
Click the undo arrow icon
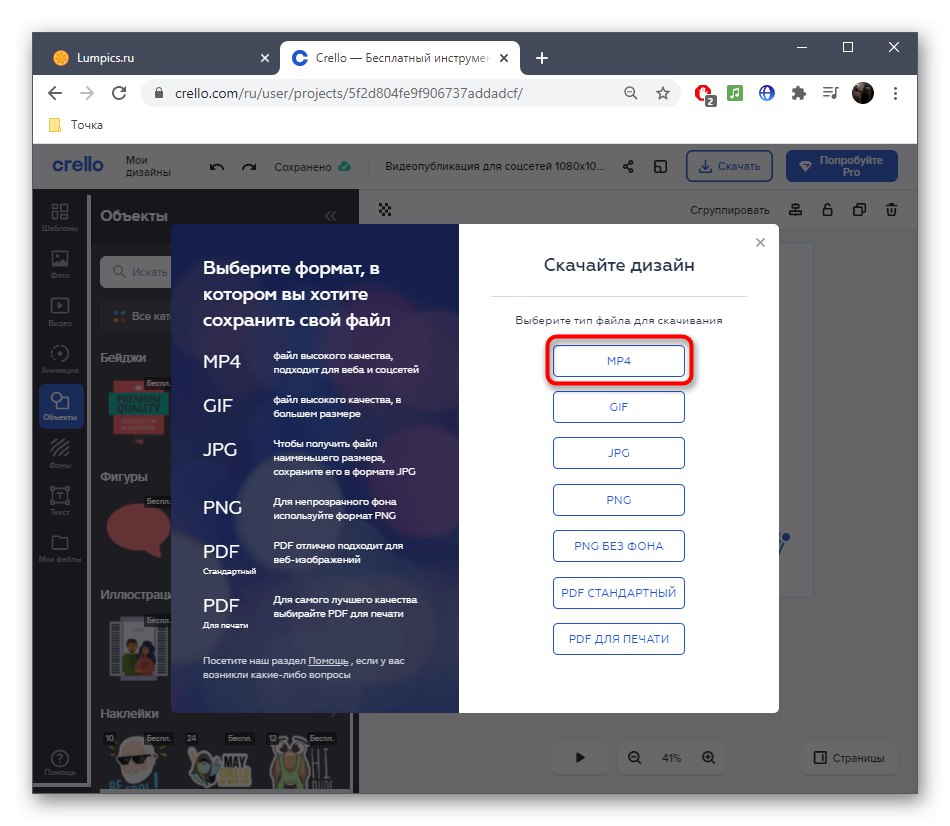tap(216, 167)
